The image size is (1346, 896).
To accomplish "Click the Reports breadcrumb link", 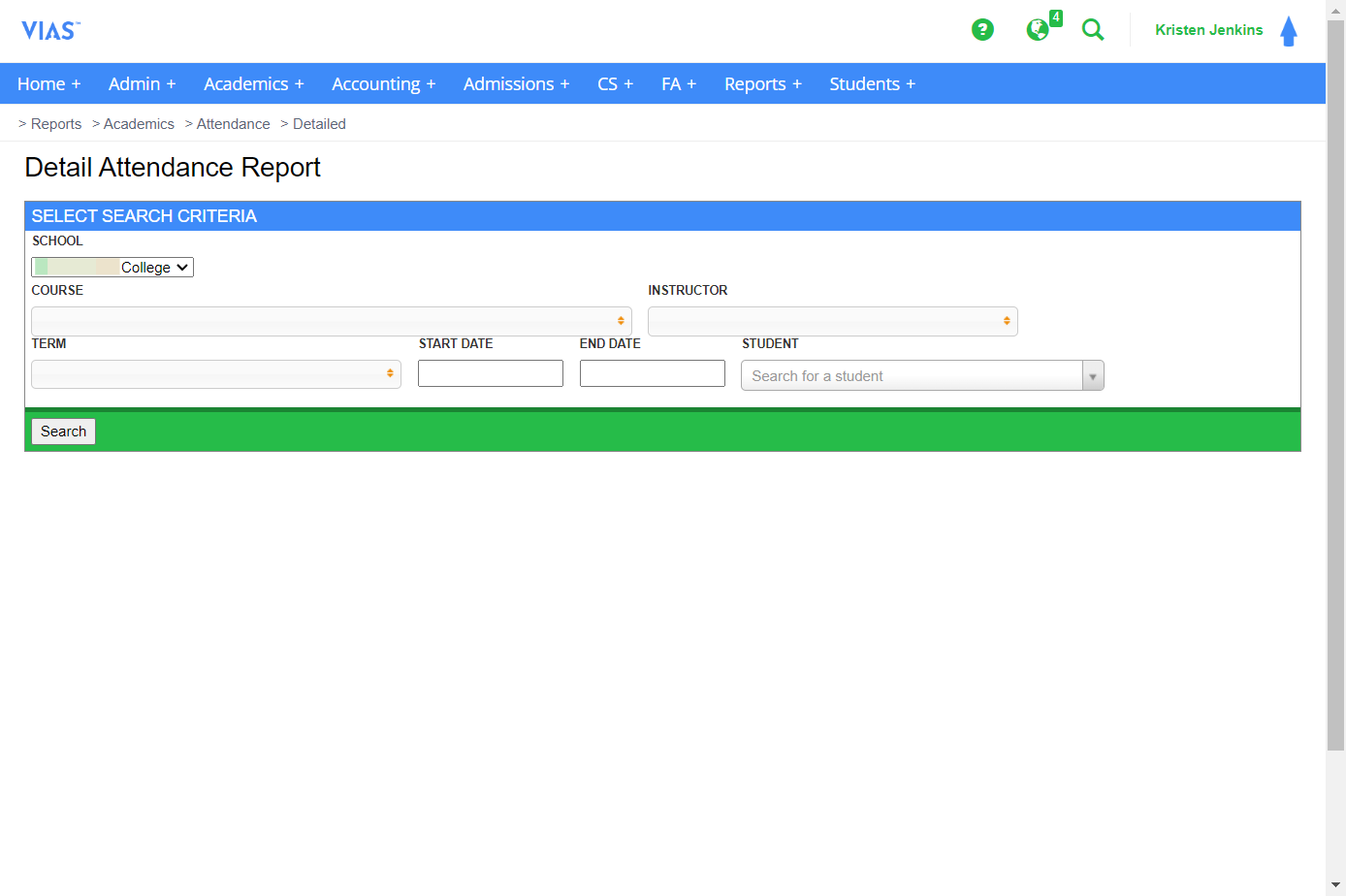I will pyautogui.click(x=55, y=123).
